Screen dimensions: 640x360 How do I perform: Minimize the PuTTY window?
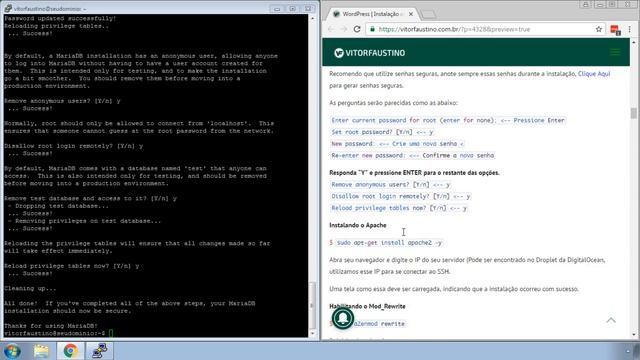[277, 9]
